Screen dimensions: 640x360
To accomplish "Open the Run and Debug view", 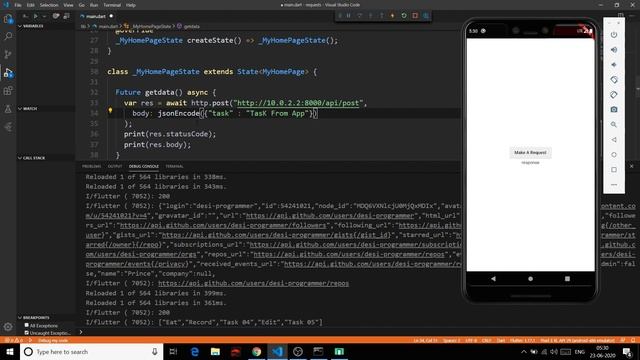I will pyautogui.click(x=8, y=73).
